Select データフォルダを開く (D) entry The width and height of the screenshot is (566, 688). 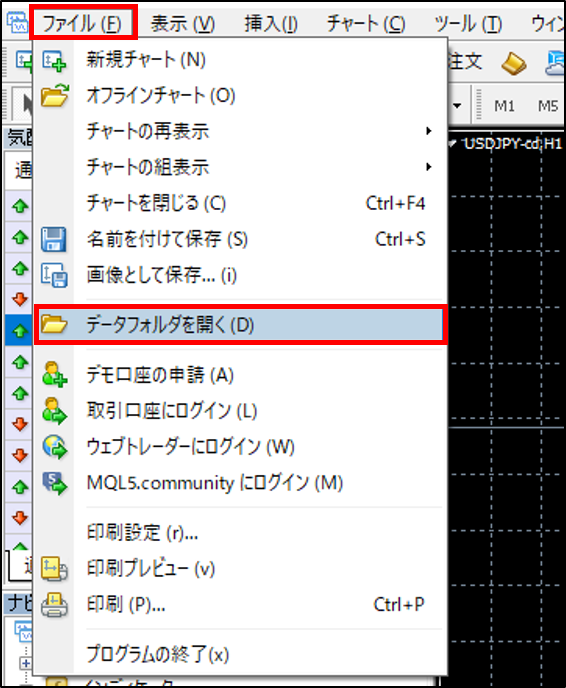(x=240, y=325)
